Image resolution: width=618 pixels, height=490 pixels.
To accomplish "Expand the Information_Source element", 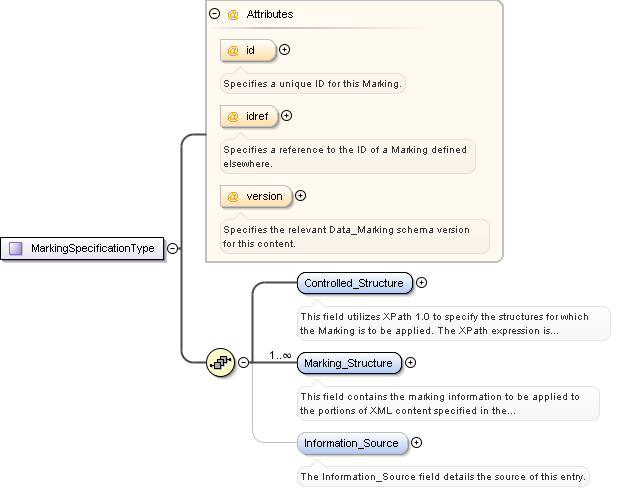I will (x=416, y=443).
